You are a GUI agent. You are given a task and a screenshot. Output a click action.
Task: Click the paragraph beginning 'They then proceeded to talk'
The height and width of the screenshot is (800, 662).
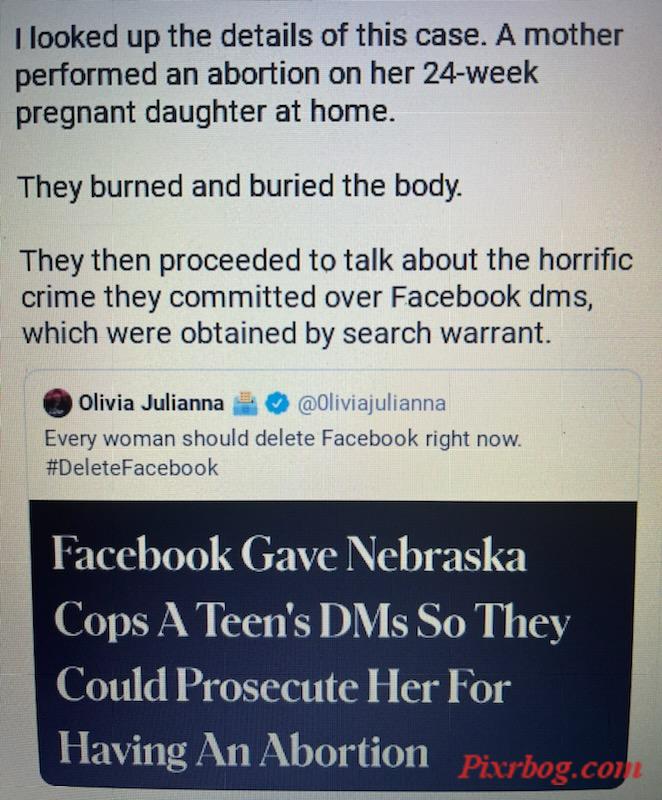pyautogui.click(x=326, y=297)
